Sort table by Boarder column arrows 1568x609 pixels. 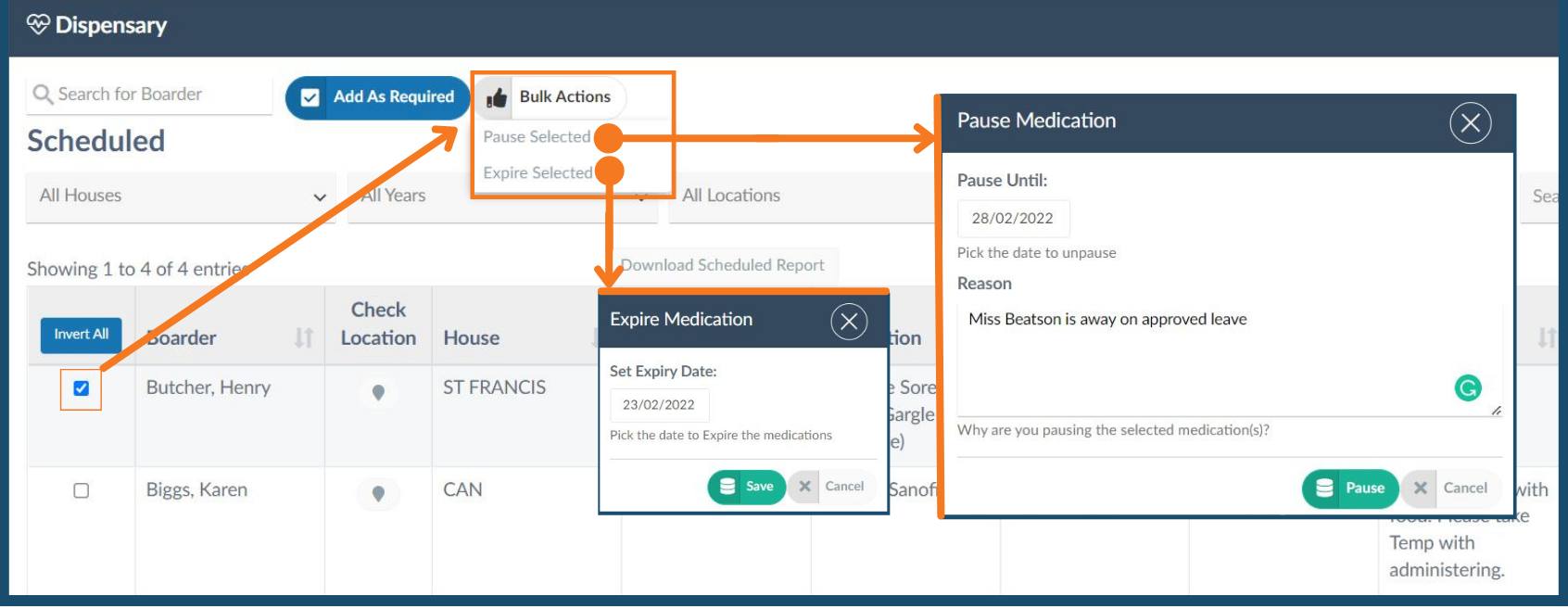coord(304,337)
